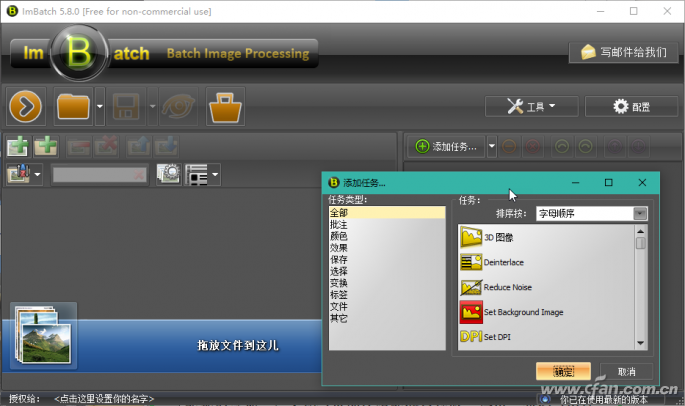Select 保存 in the task type list

[x=387, y=260]
